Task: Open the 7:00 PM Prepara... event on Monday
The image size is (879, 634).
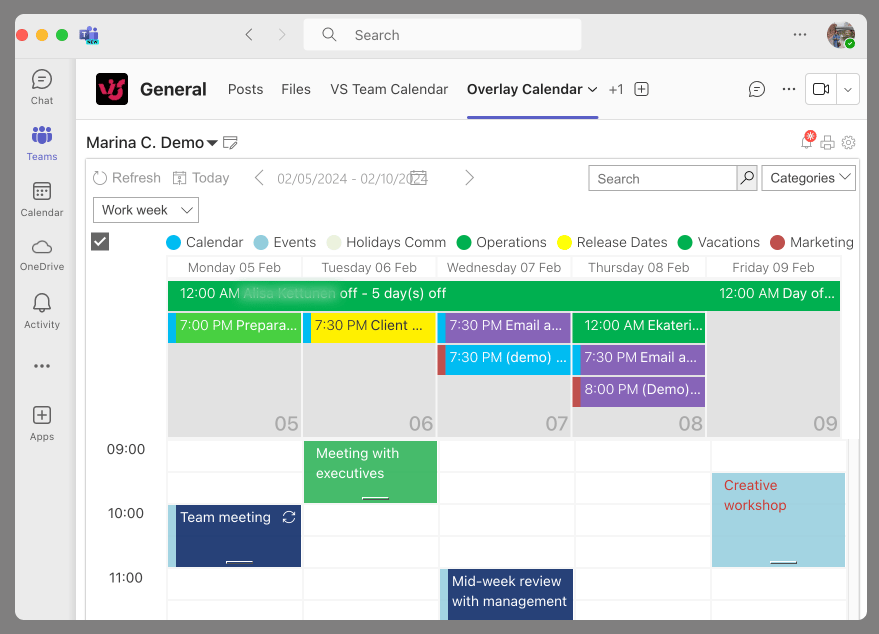Action: coord(234,327)
